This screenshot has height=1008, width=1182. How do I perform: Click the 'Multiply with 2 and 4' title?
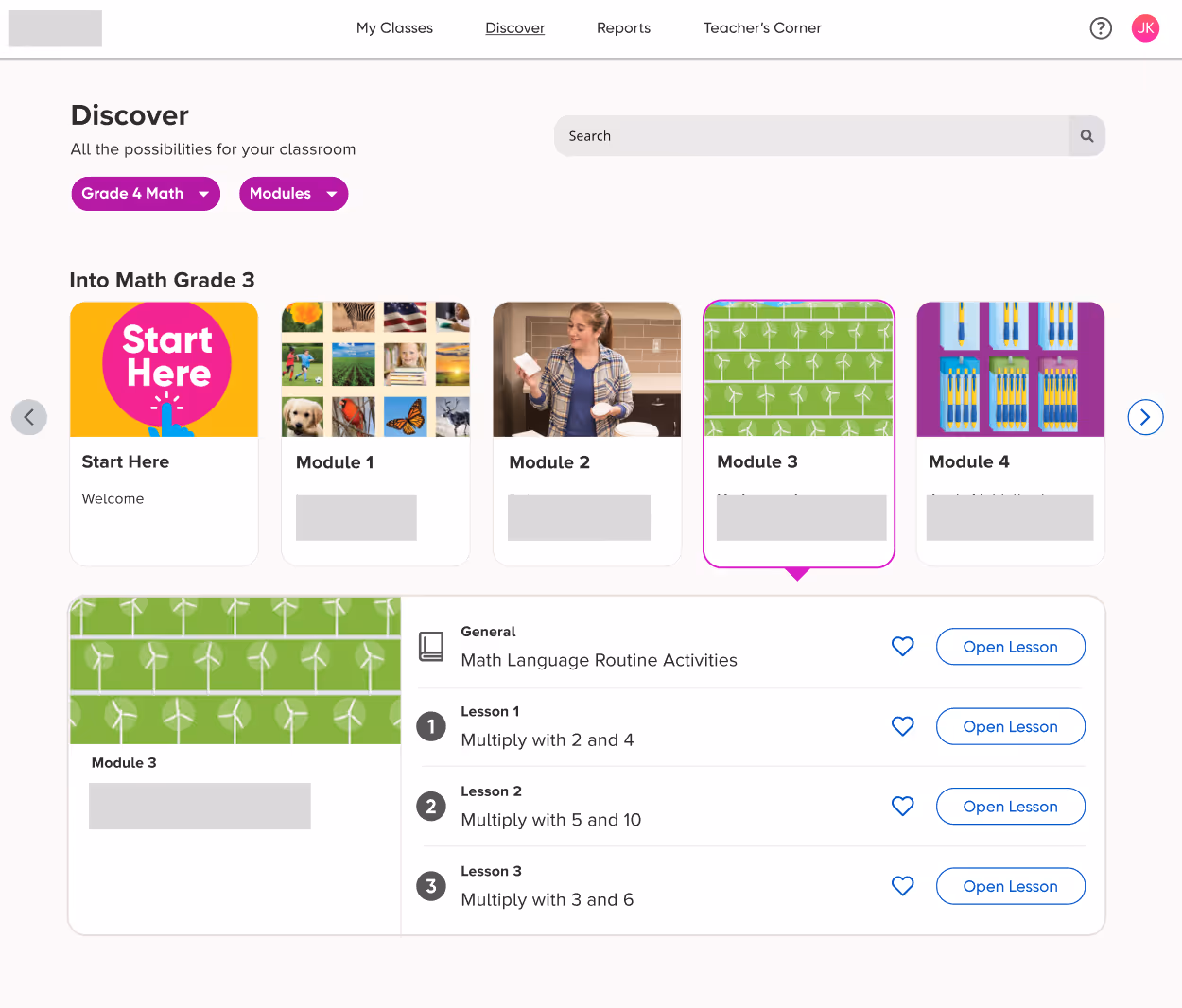coord(548,740)
